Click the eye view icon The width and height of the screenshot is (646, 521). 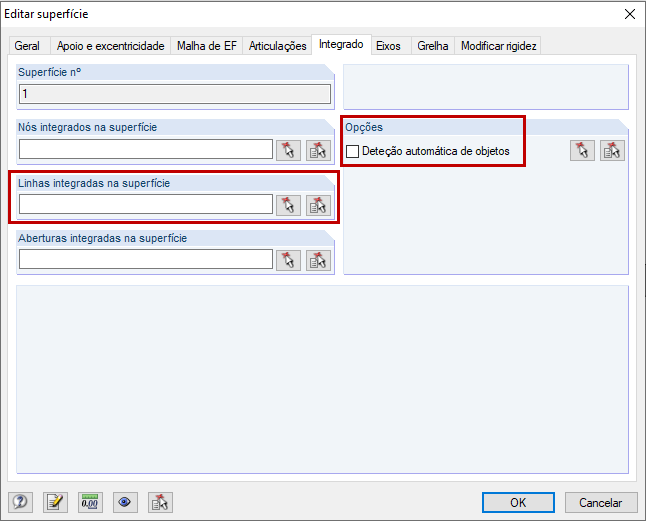[125, 502]
